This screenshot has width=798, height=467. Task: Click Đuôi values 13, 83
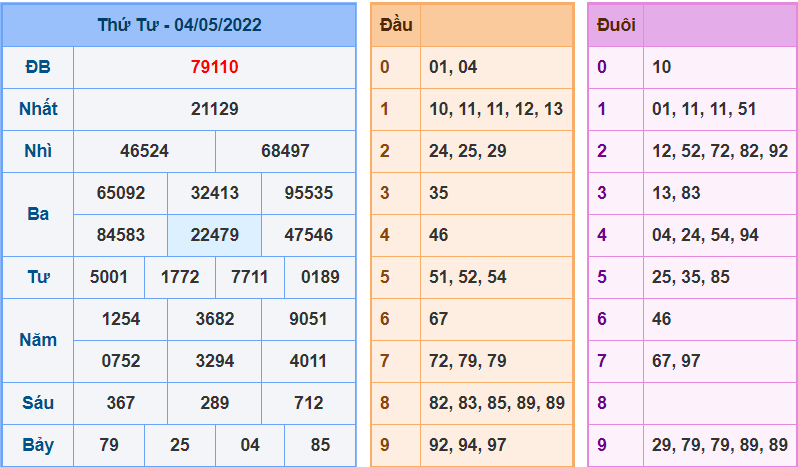(676, 193)
